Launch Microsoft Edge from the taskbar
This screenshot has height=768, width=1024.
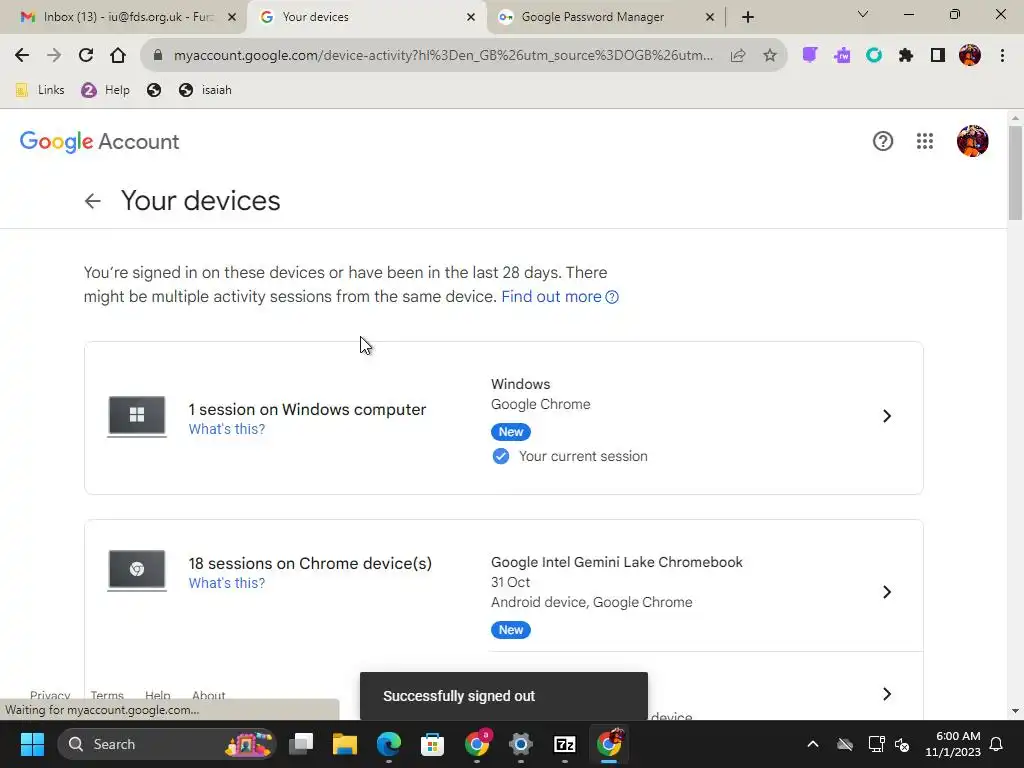click(389, 744)
